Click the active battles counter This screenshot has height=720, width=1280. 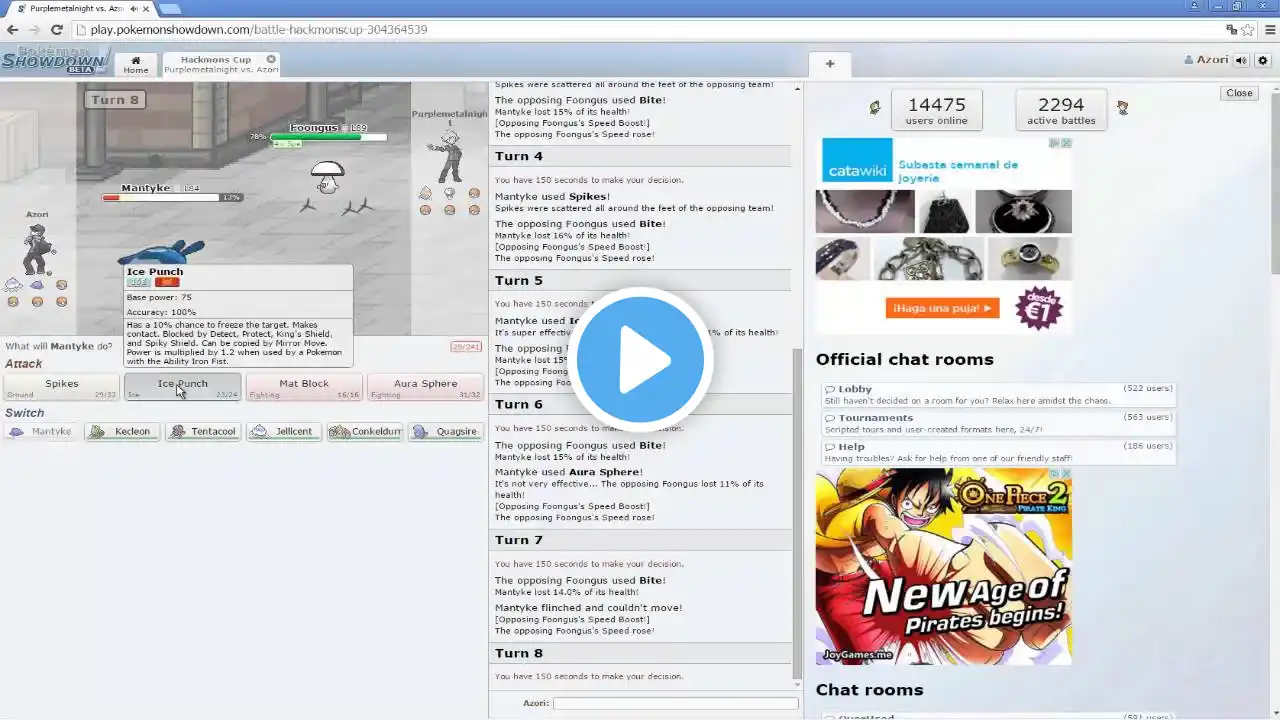1061,110
